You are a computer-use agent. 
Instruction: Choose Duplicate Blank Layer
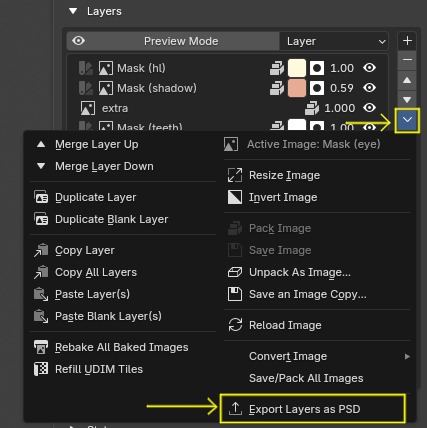[x=123, y=219]
